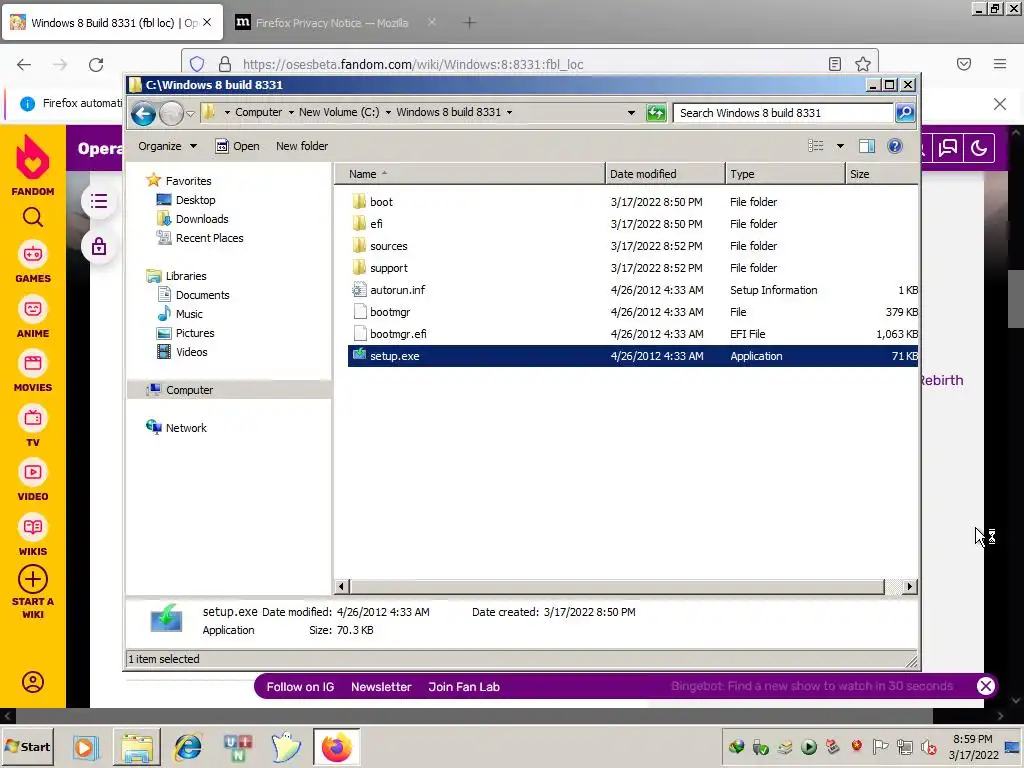This screenshot has width=1024, height=768.
Task: Click the Explorer Back arrow button
Action: click(x=143, y=114)
